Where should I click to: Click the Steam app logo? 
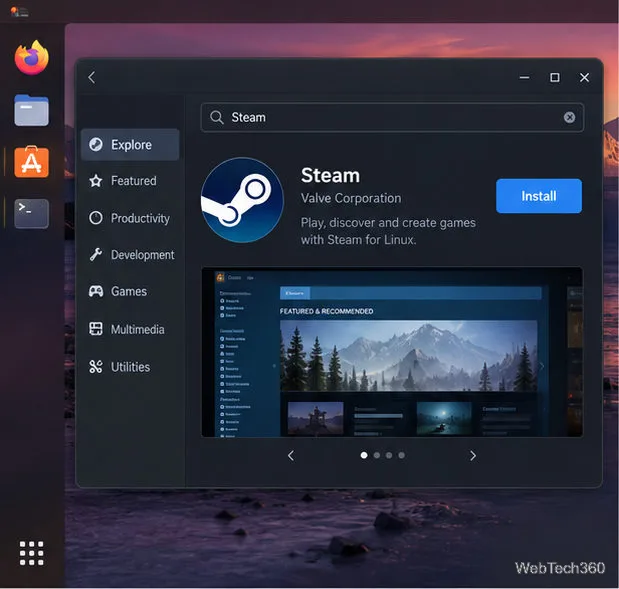tap(242, 200)
